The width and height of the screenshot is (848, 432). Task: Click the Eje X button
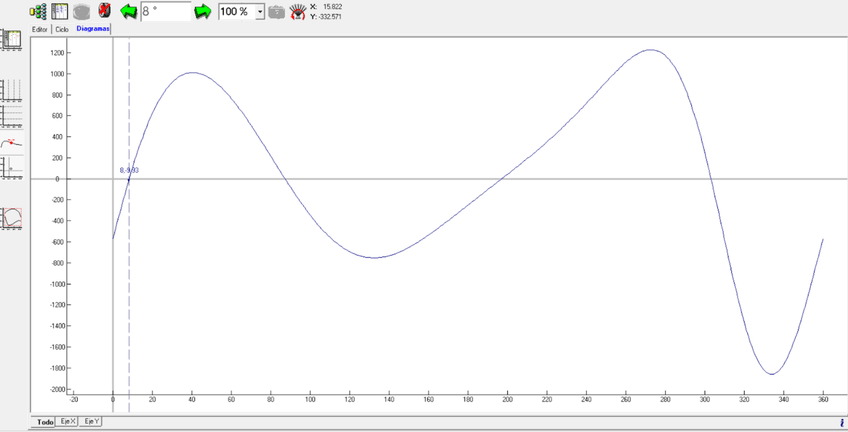(67, 422)
